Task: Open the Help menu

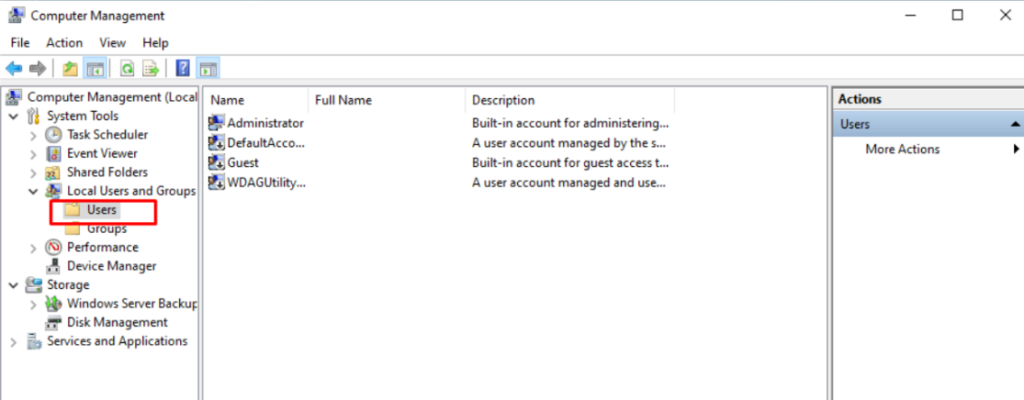Action: 155,42
